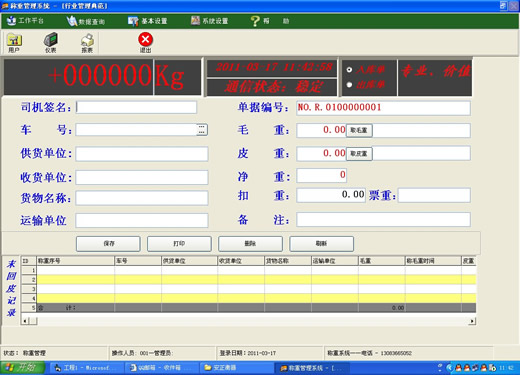Click the 运输单位 column header in table
The width and height of the screenshot is (520, 375).
(x=335, y=261)
